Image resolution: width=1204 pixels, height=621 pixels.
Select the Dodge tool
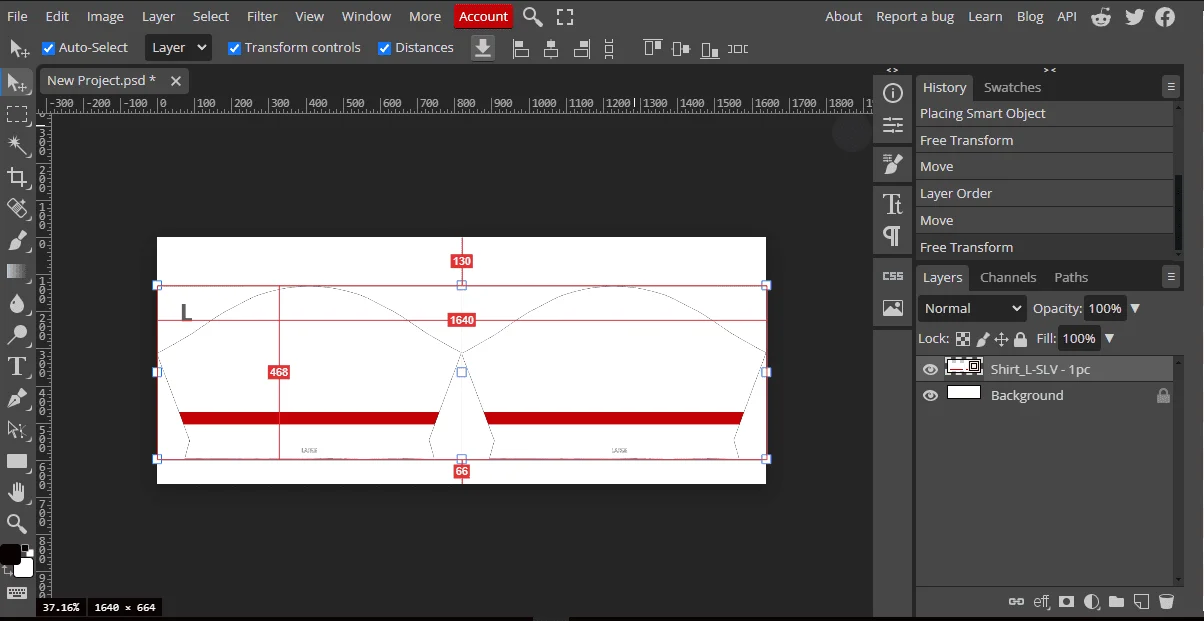click(x=17, y=335)
